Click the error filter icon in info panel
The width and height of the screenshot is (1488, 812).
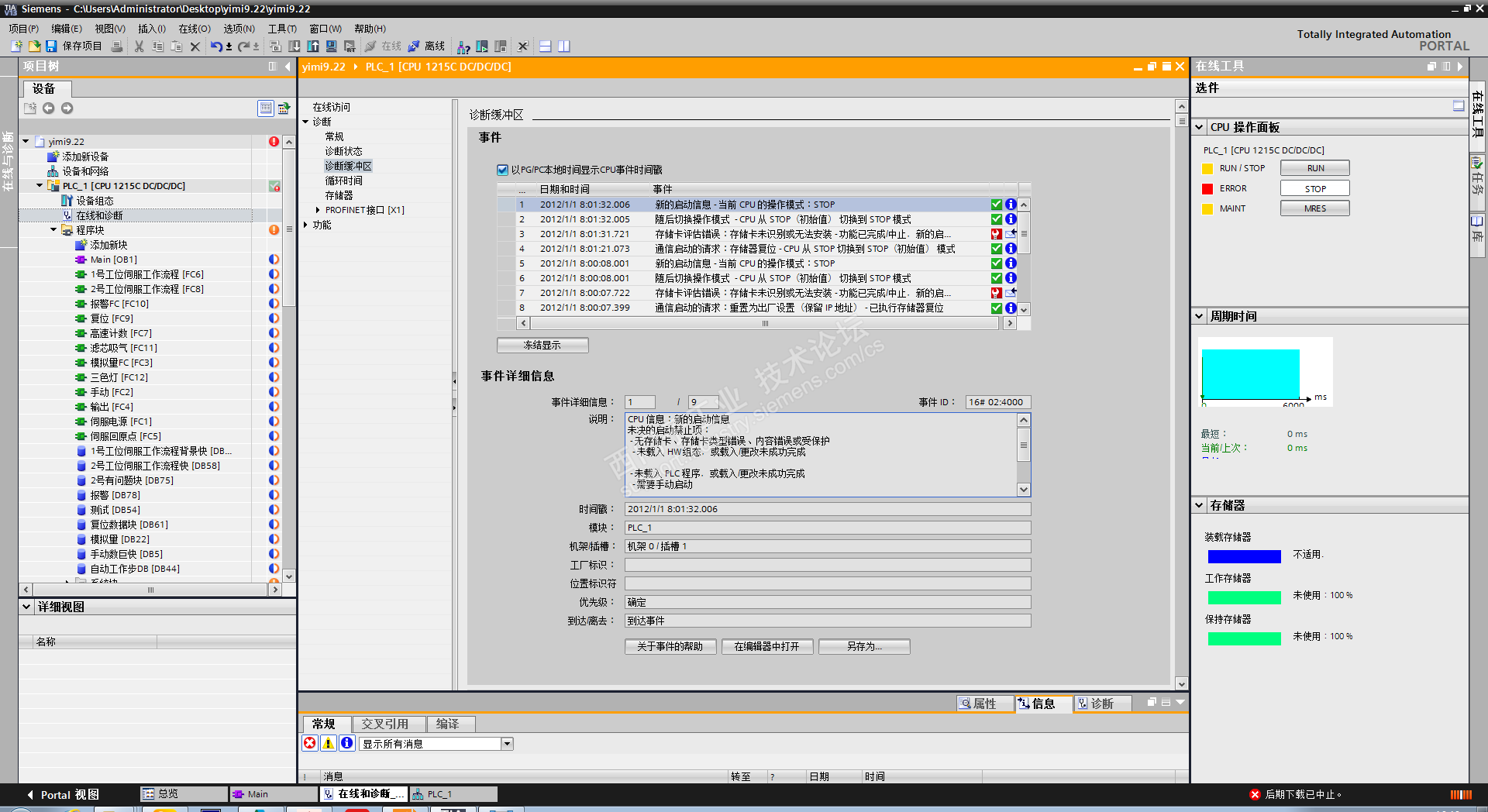coord(310,743)
